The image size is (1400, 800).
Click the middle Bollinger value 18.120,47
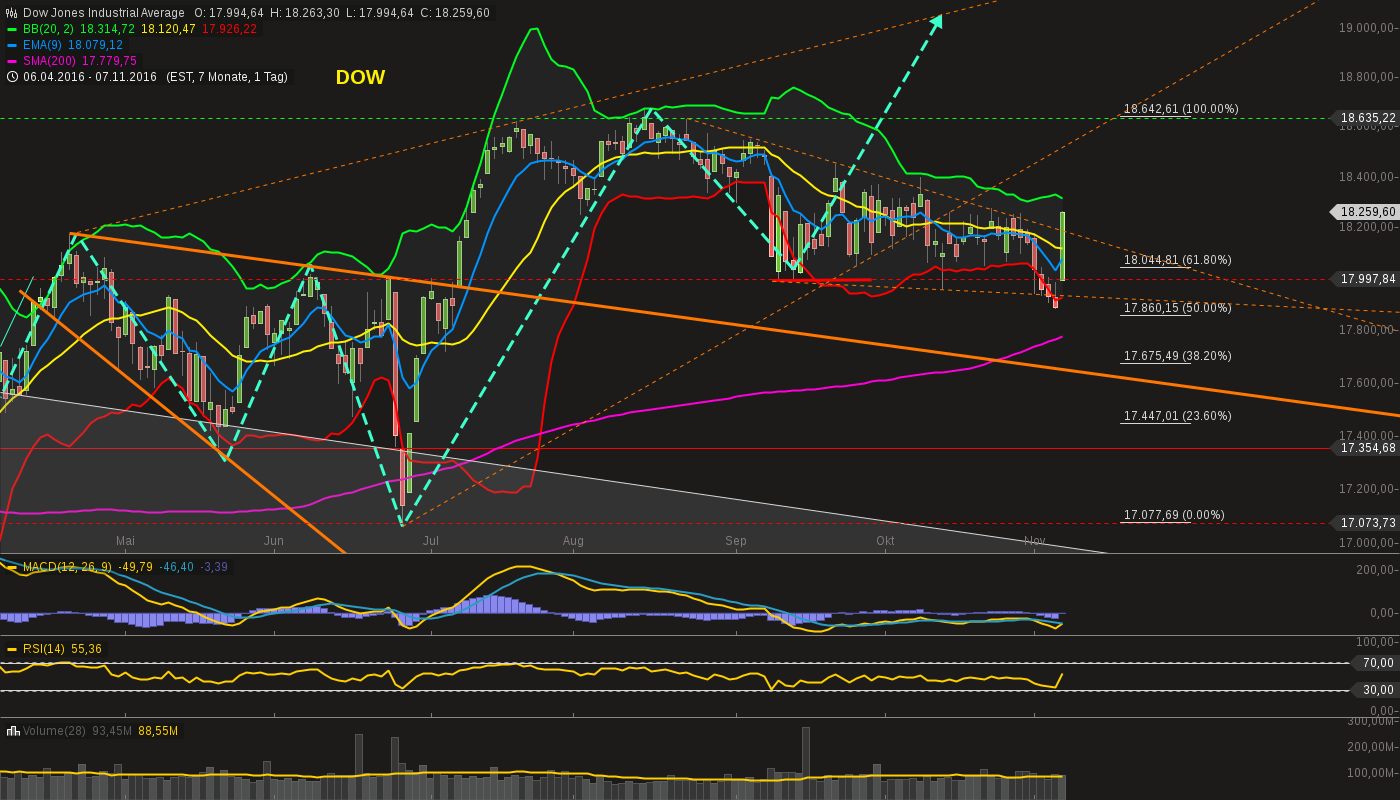(169, 29)
